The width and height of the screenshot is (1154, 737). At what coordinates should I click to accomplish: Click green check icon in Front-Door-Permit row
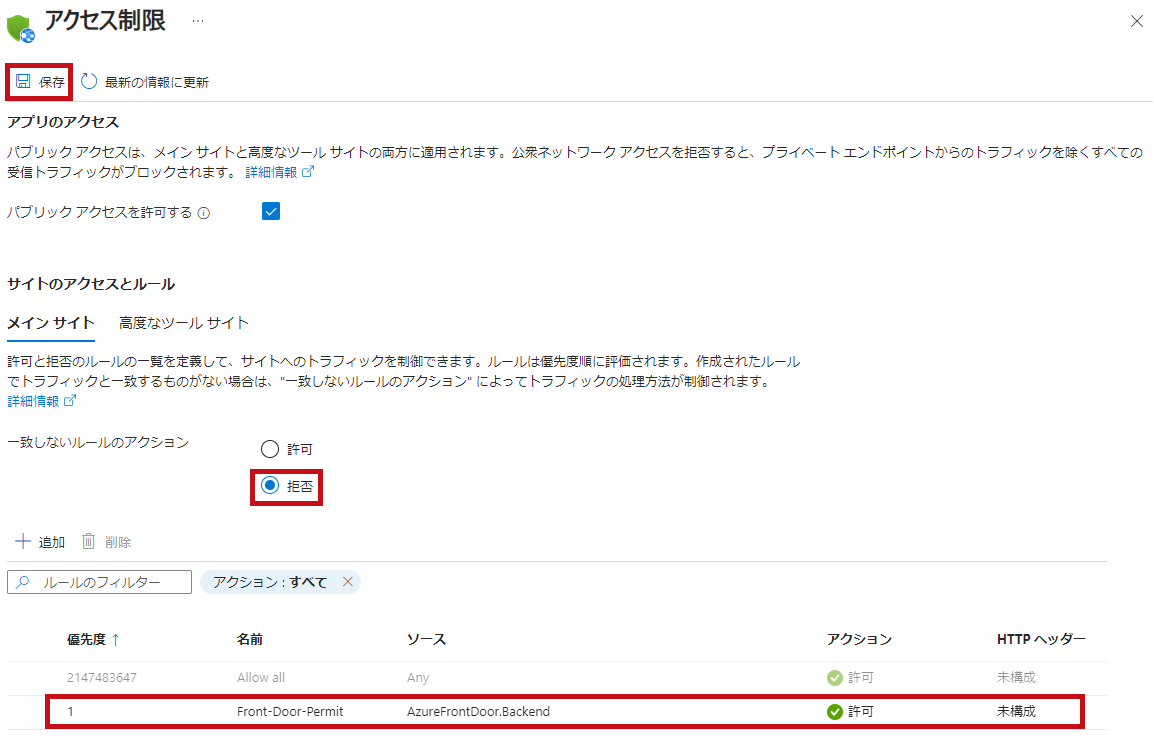(835, 711)
